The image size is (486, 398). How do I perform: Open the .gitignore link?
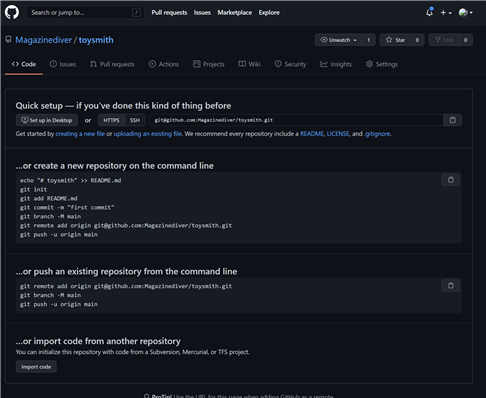click(377, 134)
